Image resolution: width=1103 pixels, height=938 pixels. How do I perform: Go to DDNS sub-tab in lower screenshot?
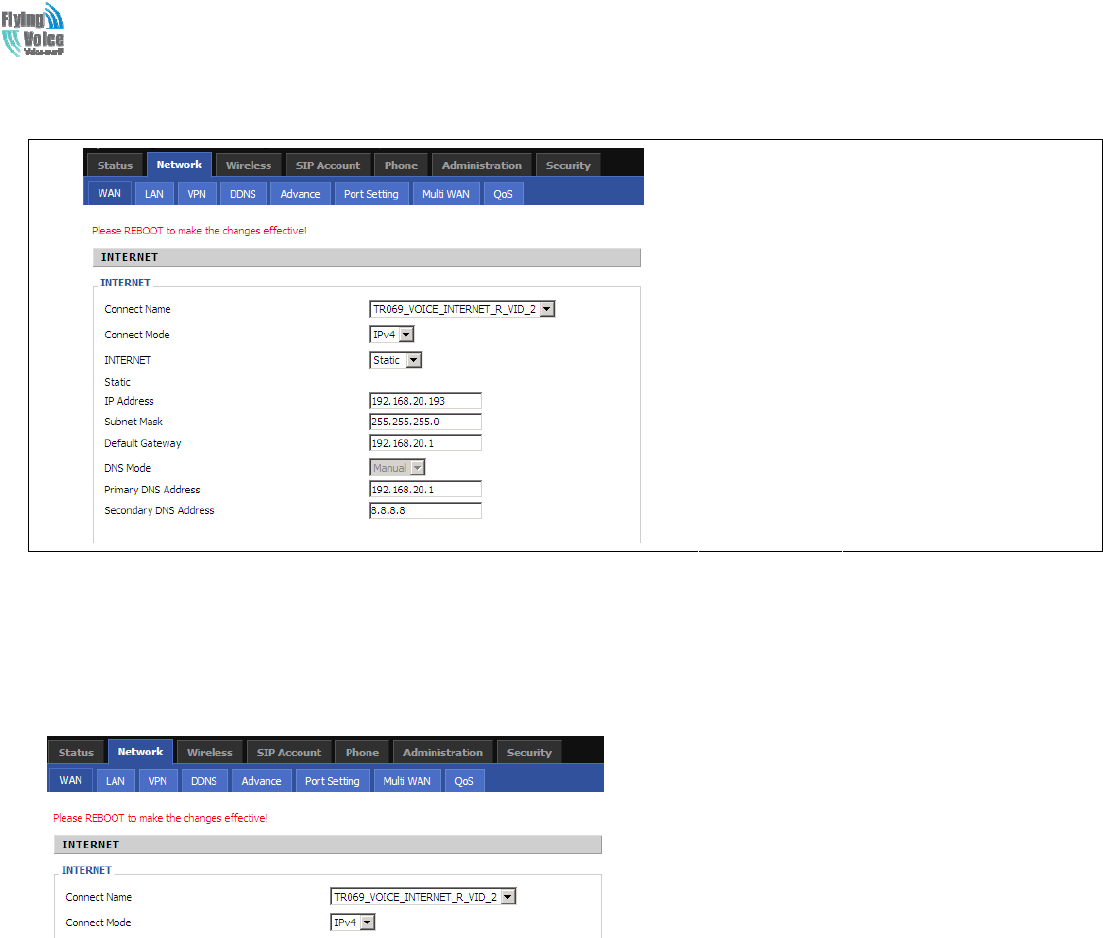click(x=204, y=780)
